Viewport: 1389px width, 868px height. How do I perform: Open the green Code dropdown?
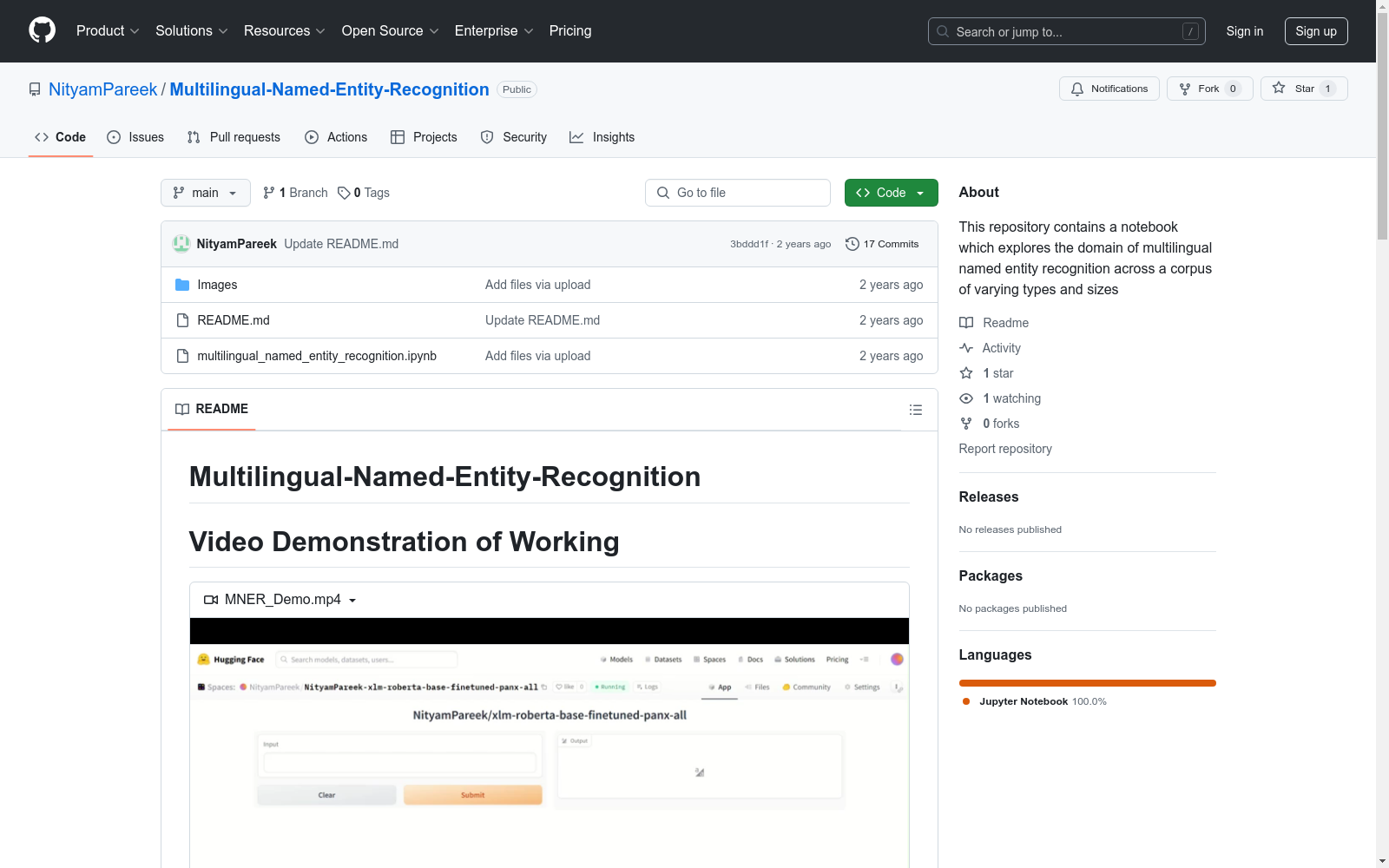pos(891,193)
